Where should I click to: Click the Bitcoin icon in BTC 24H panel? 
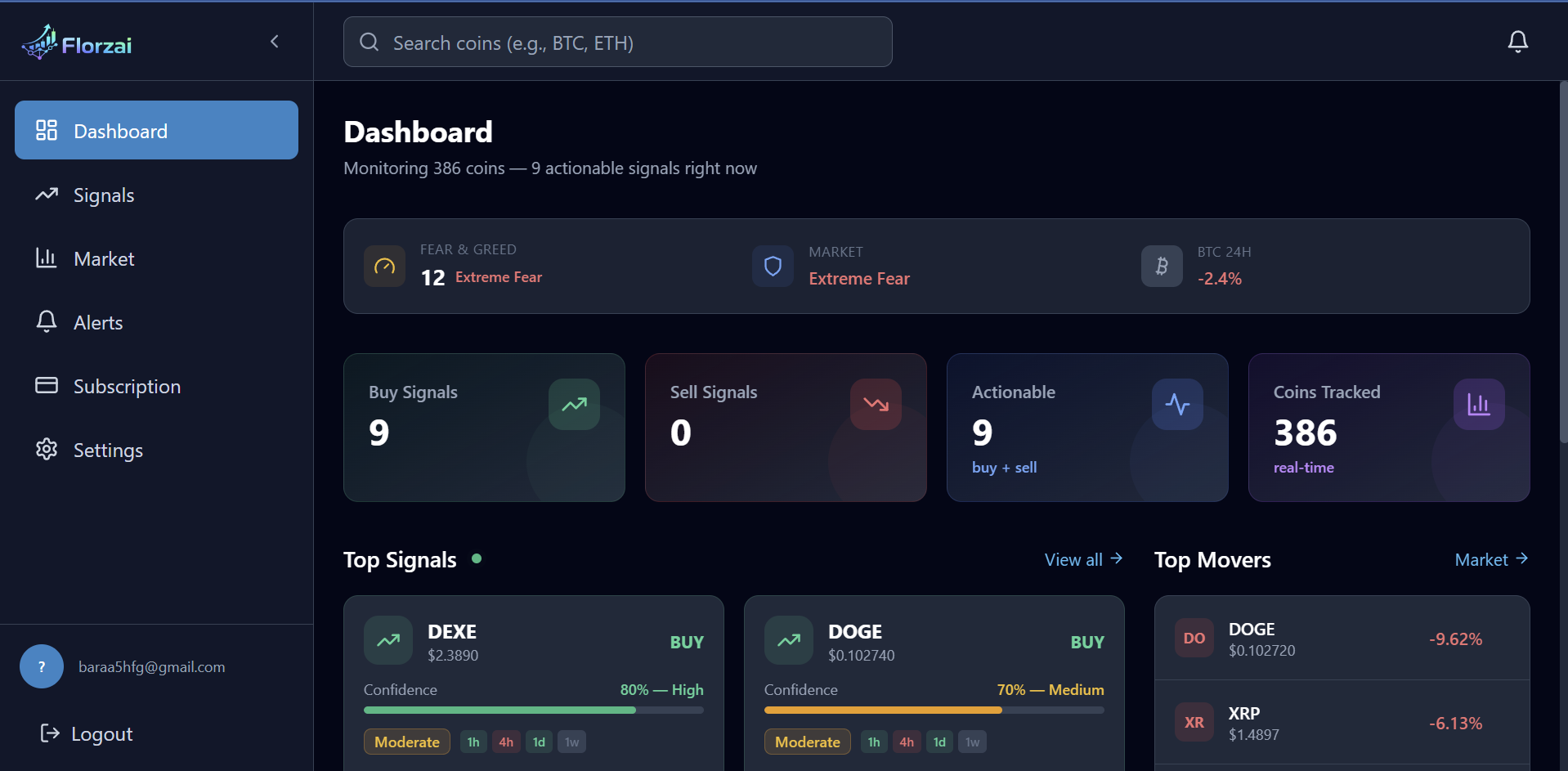pos(1161,266)
